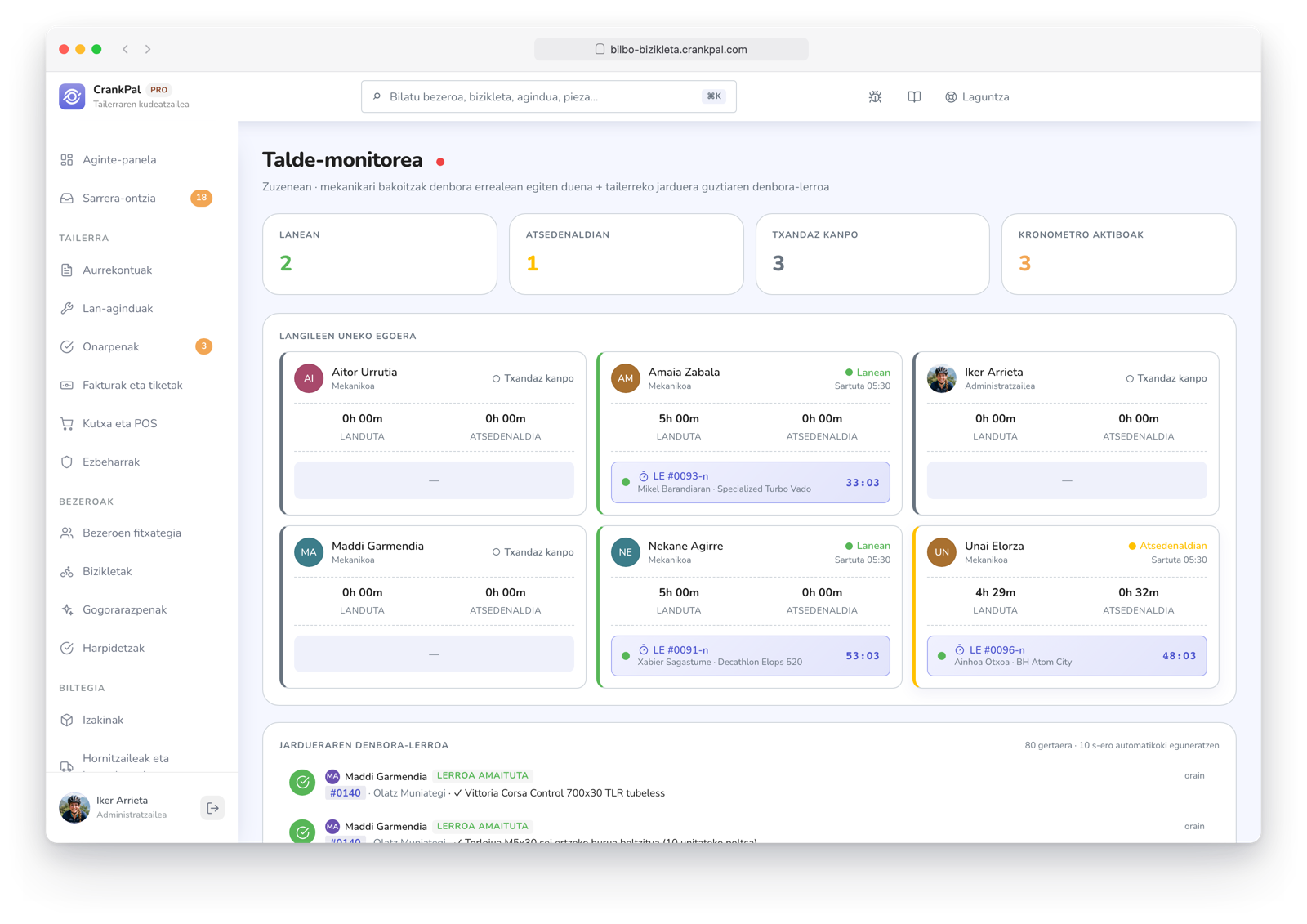Open work order LE #0093-n
1307x924 pixels.
[751, 482]
